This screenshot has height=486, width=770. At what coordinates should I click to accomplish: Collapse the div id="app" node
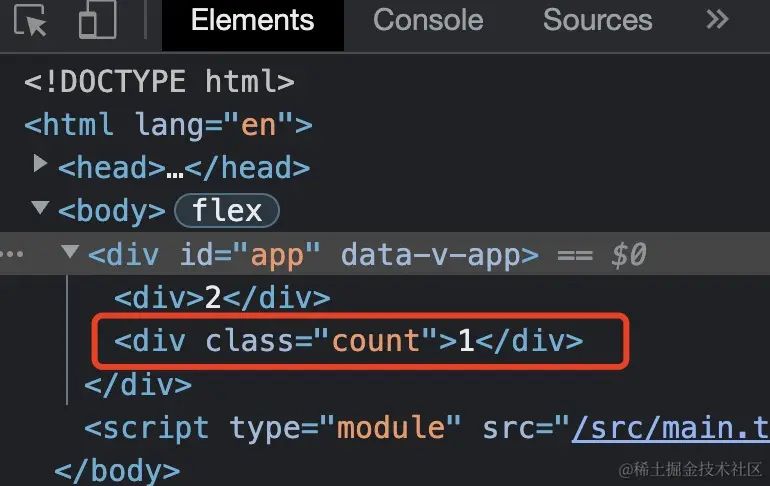70,251
